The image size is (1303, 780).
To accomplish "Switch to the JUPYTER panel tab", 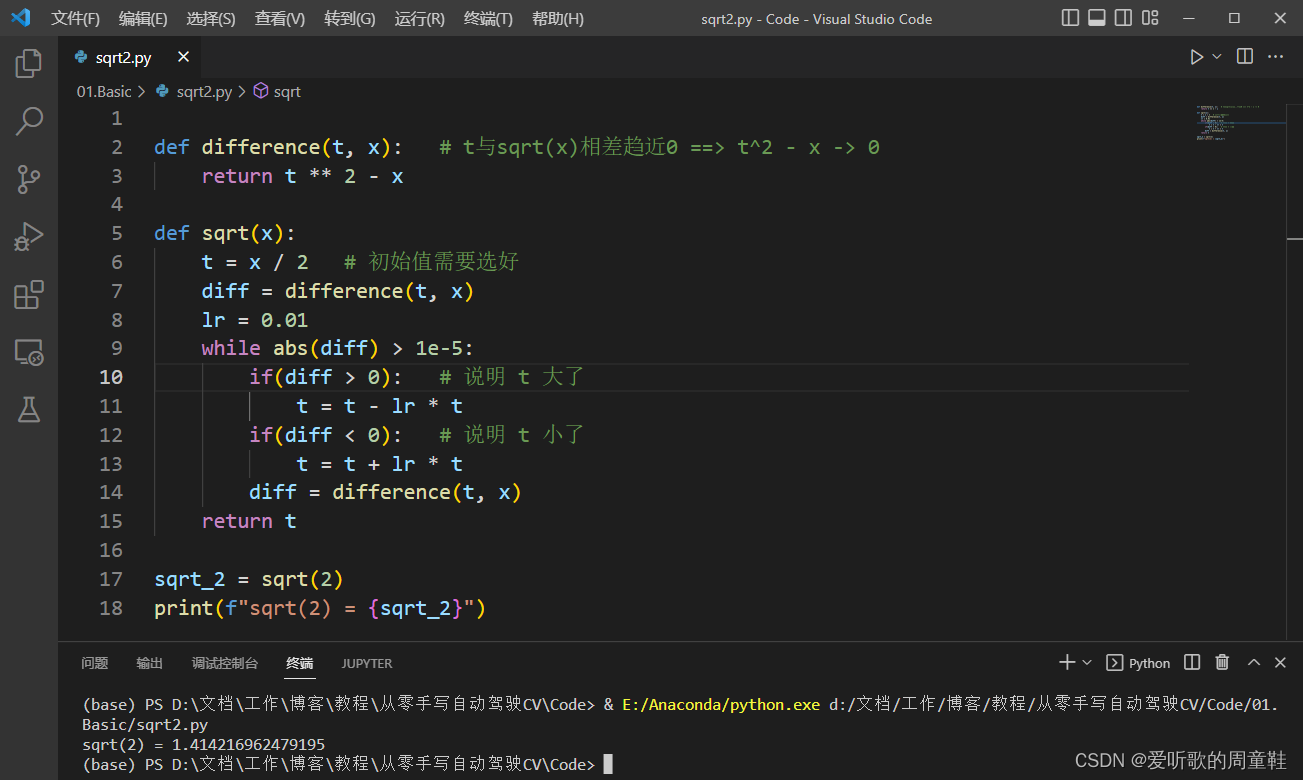I will coord(367,663).
